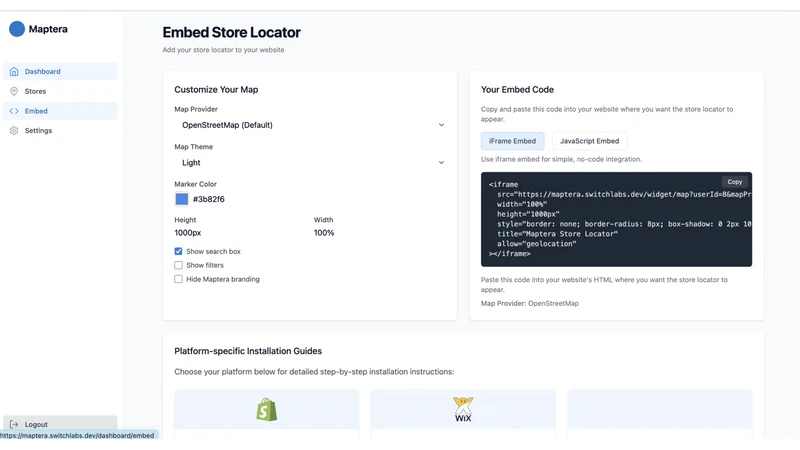Click the Marker Color label
800x450 pixels.
click(x=195, y=184)
